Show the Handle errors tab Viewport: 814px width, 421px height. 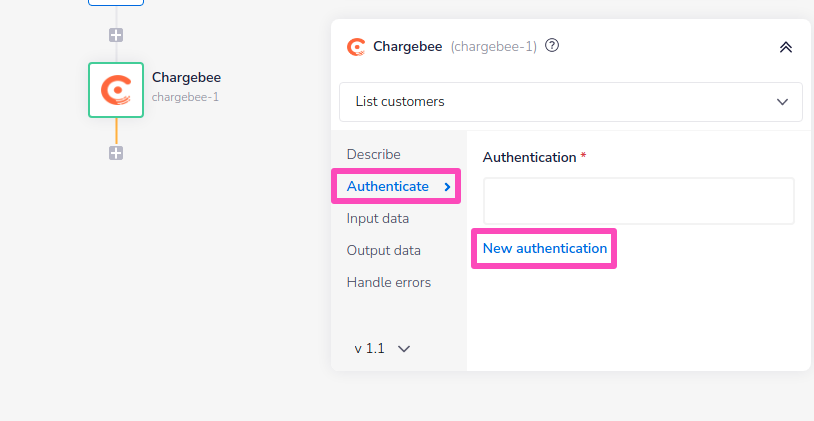(x=389, y=282)
